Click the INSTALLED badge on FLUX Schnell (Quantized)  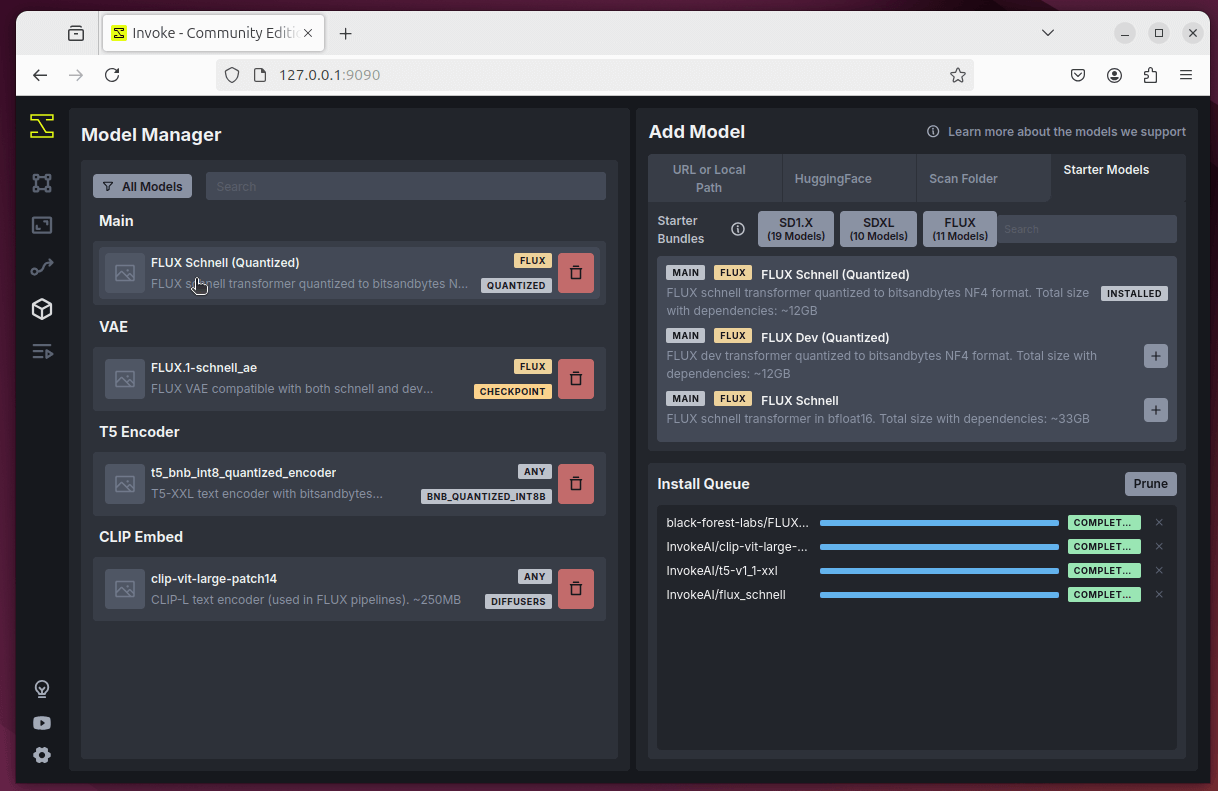coord(1134,294)
